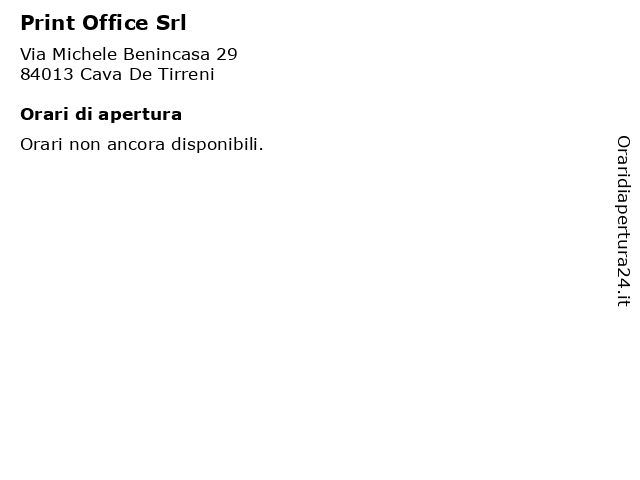The image size is (640, 480).
Task: Click the word 'Cava' in the city
Action: 101,75
